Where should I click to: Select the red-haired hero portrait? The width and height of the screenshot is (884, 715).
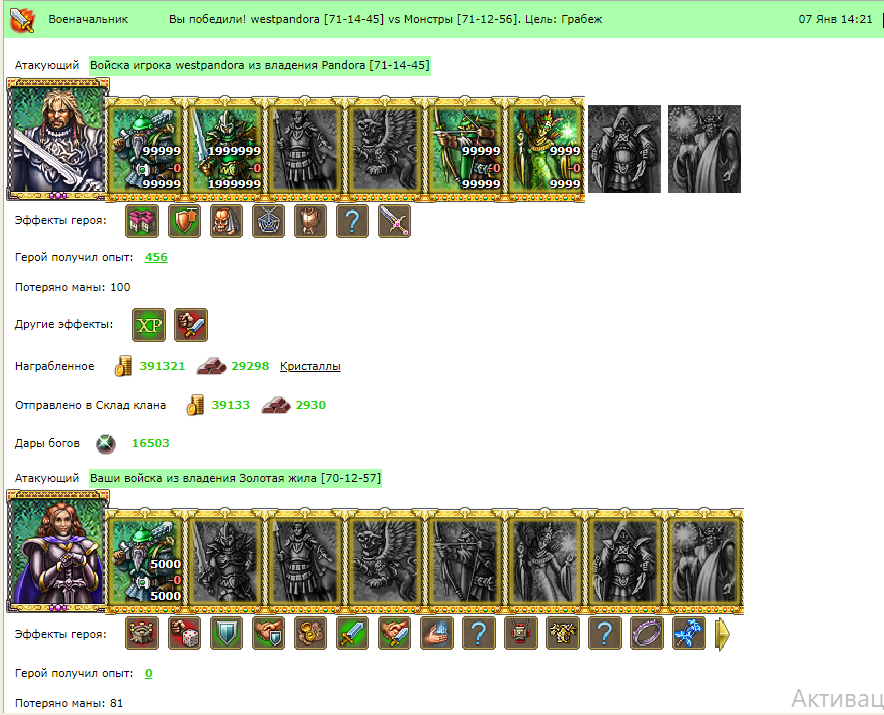[58, 551]
